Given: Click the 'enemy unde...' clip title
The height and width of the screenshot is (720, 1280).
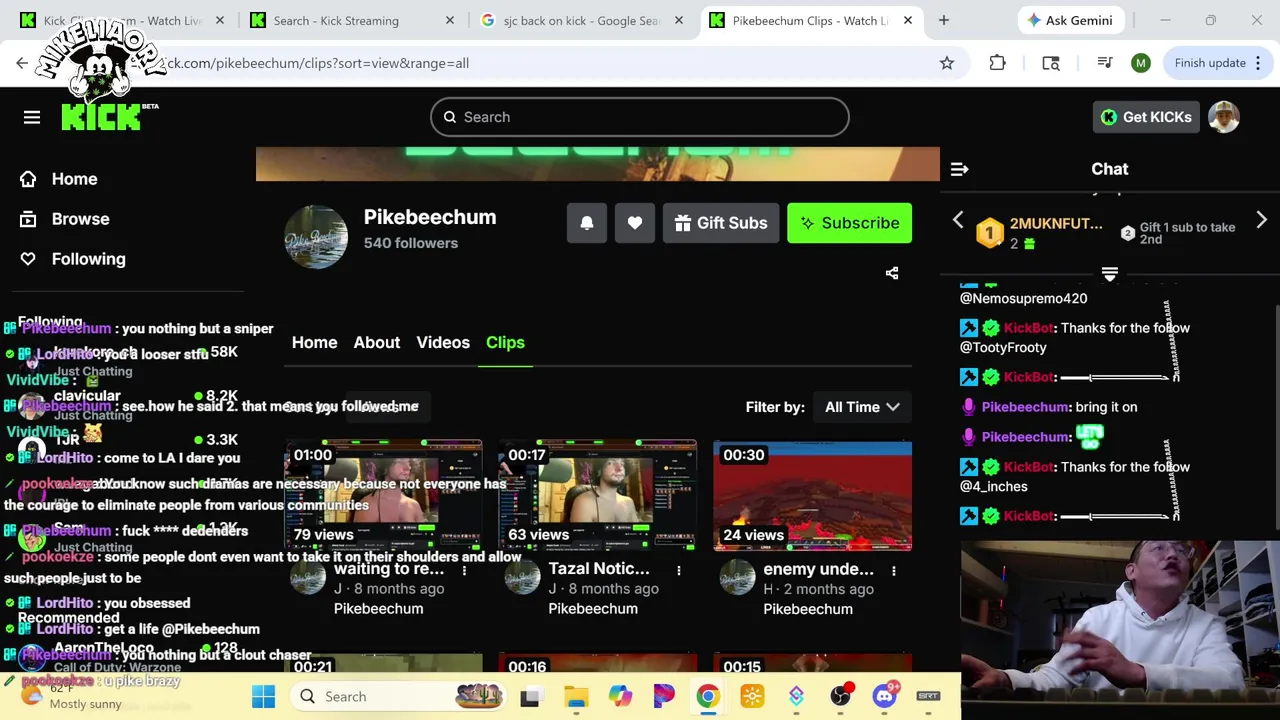Looking at the screenshot, I should point(818,569).
